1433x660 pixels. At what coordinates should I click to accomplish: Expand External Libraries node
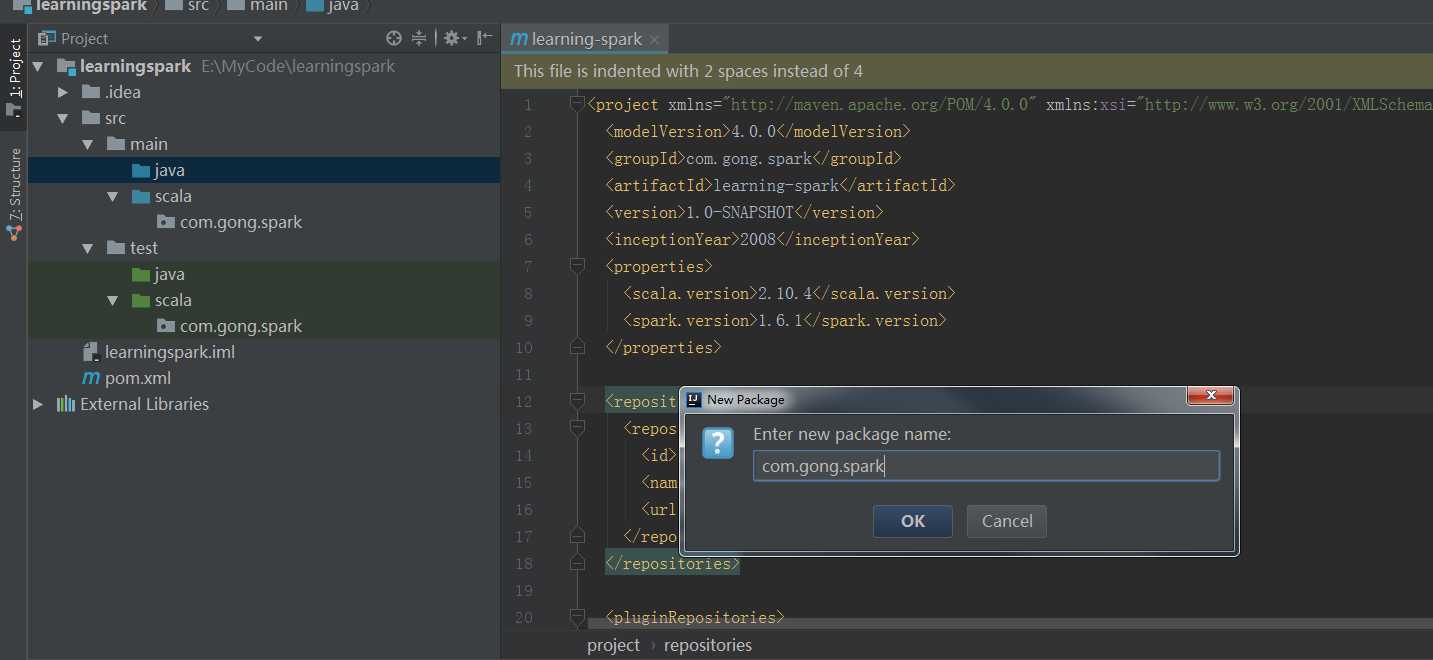tap(38, 404)
